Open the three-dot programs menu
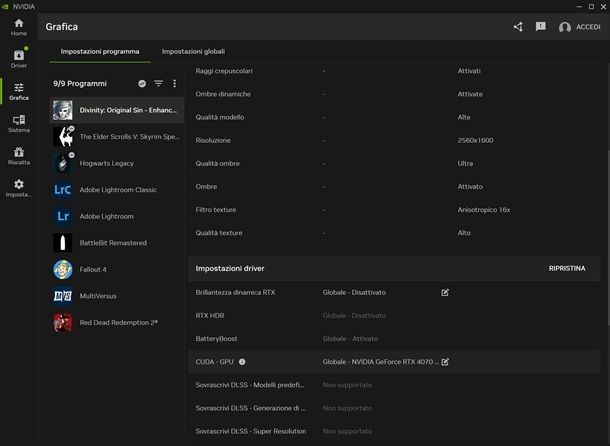 click(175, 84)
